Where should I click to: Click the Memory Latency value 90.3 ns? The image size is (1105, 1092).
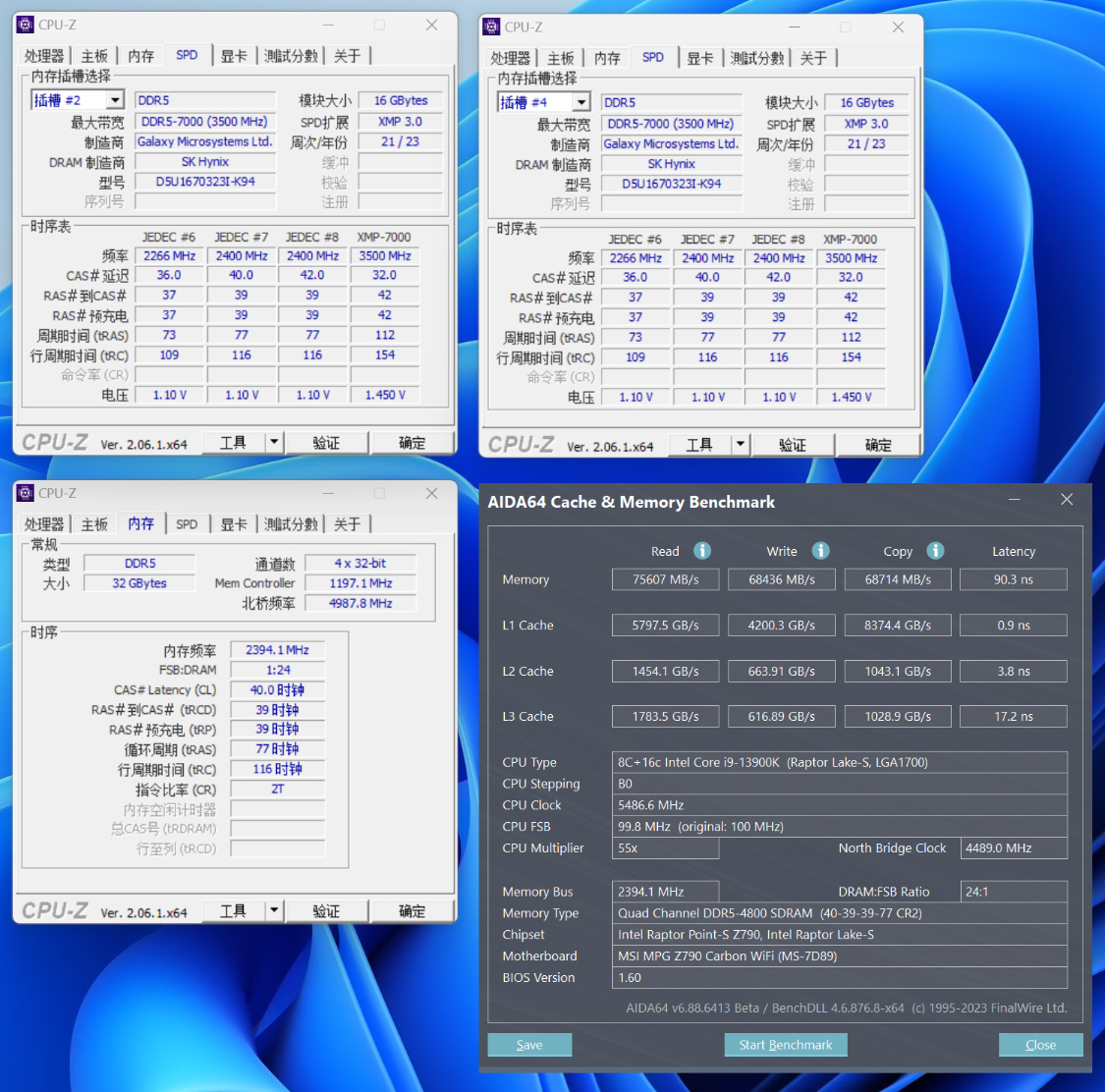pyautogui.click(x=1014, y=579)
